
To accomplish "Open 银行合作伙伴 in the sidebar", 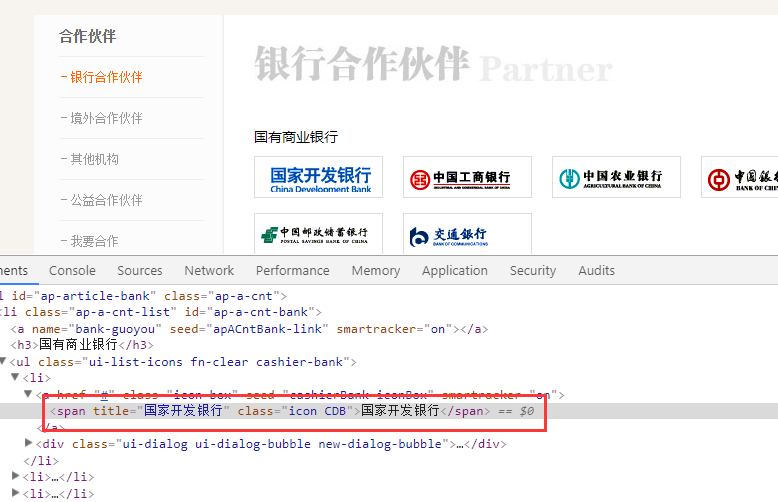I will 106,77.
